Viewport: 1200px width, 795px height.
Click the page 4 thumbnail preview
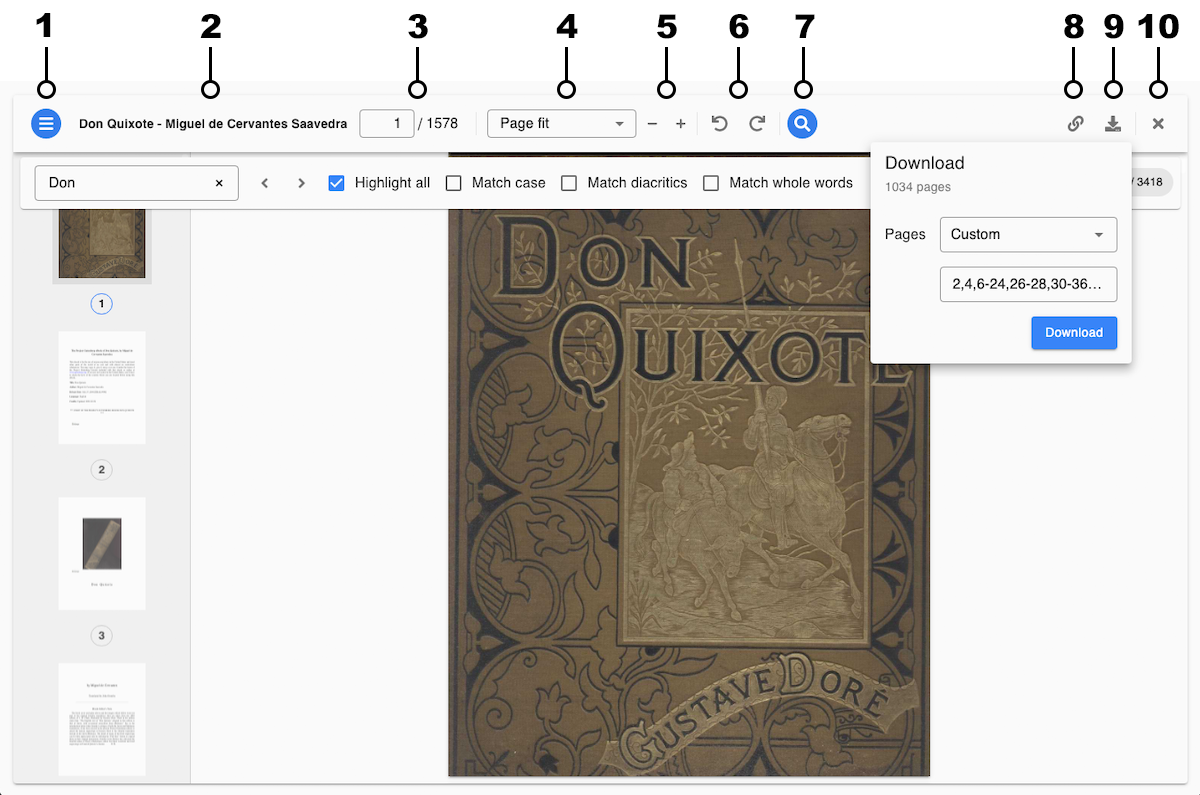point(102,719)
